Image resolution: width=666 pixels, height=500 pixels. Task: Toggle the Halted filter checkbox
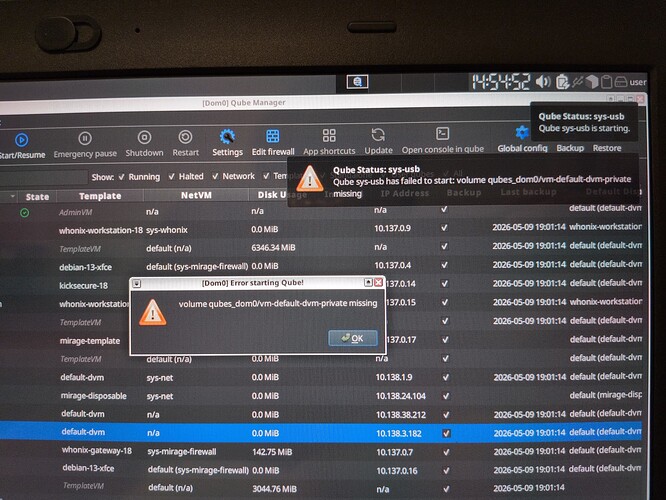[172, 176]
